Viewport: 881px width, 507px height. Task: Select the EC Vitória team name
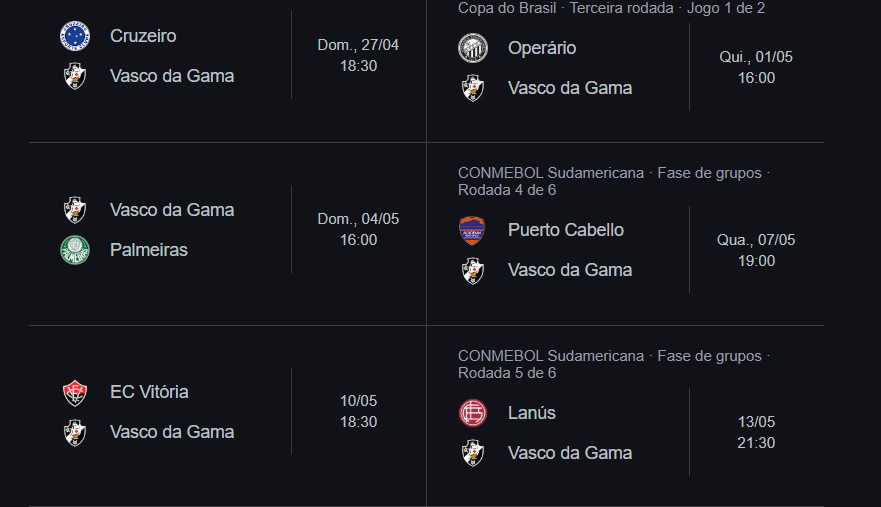click(149, 392)
